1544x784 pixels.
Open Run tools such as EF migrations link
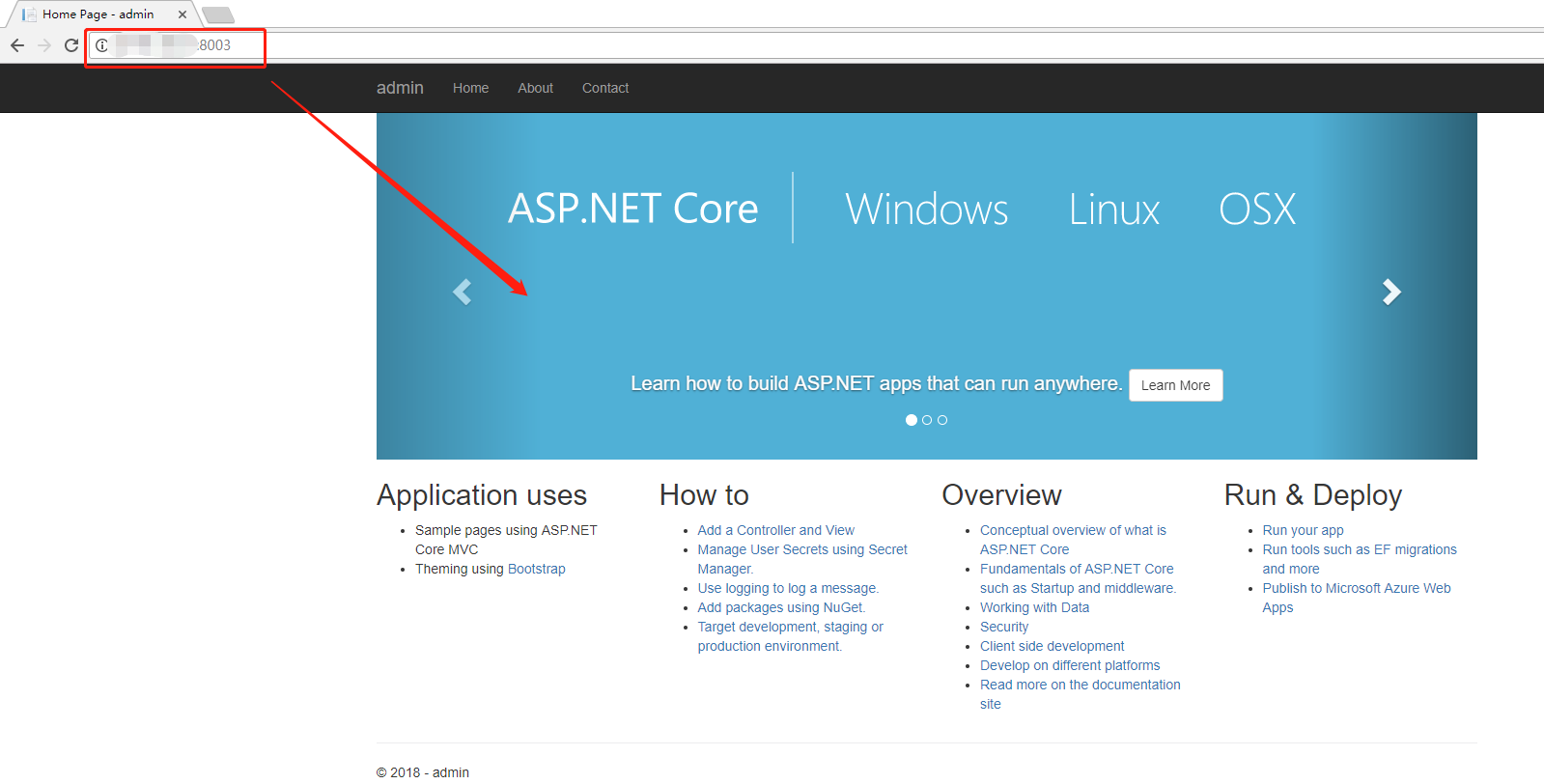pos(1360,559)
